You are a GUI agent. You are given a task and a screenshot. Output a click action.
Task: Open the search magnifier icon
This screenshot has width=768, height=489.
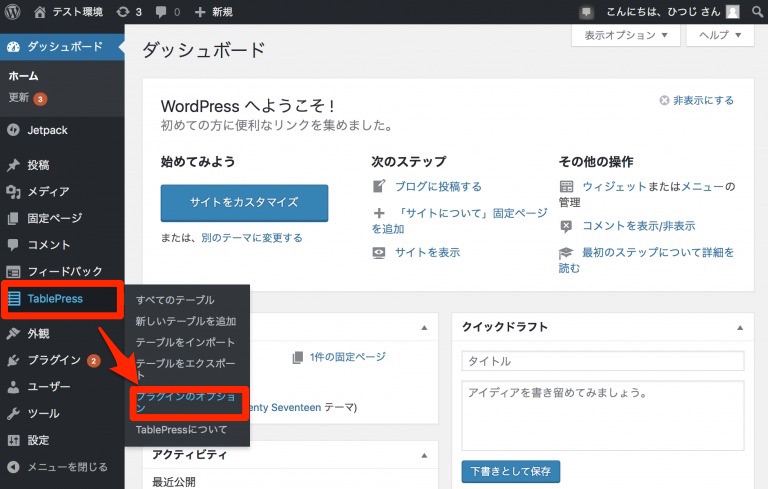757,12
